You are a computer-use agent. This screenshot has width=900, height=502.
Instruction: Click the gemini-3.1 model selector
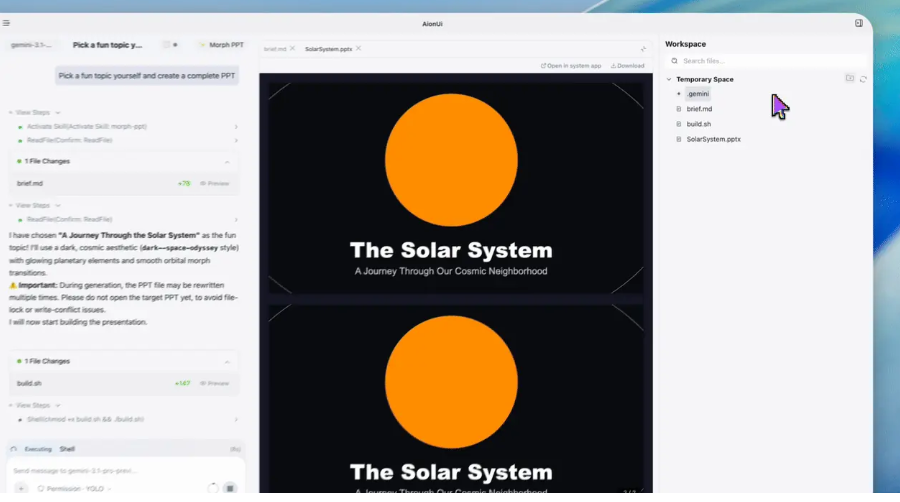[31, 45]
